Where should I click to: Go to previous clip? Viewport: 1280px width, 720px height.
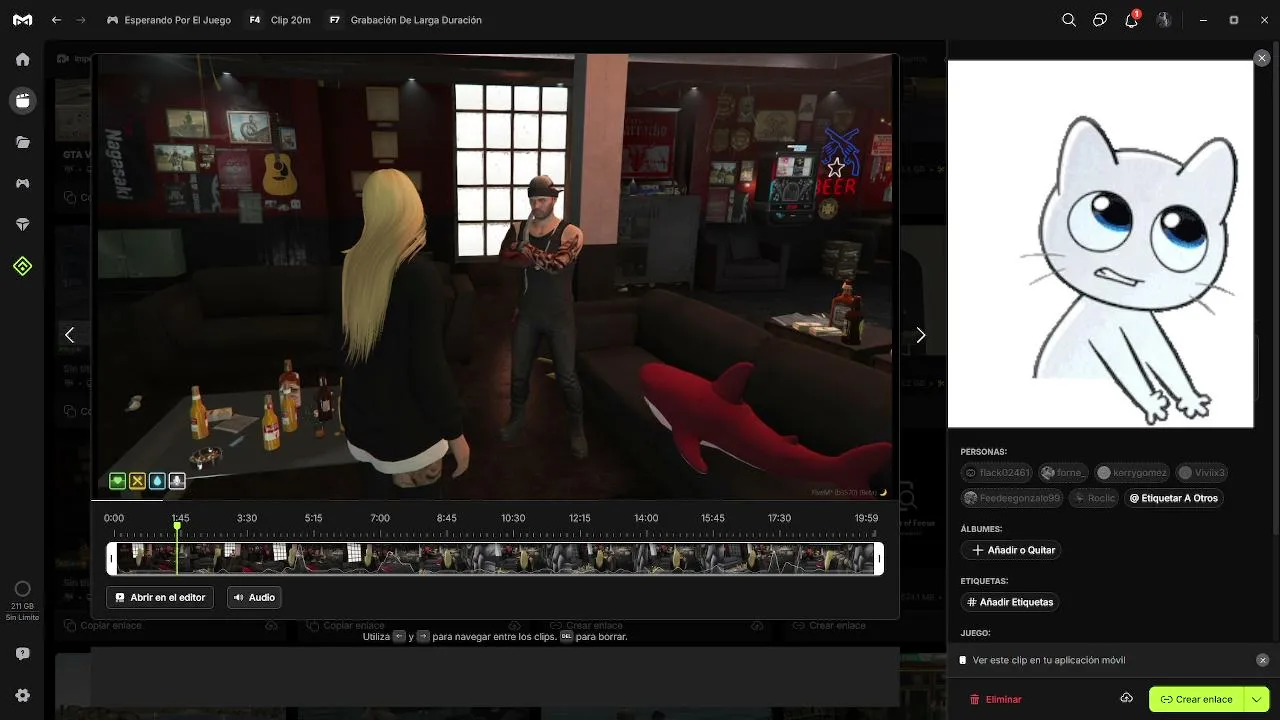(69, 335)
